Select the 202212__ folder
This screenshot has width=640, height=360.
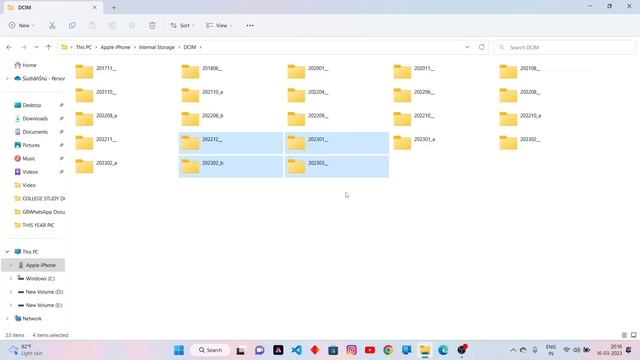[x=231, y=142]
